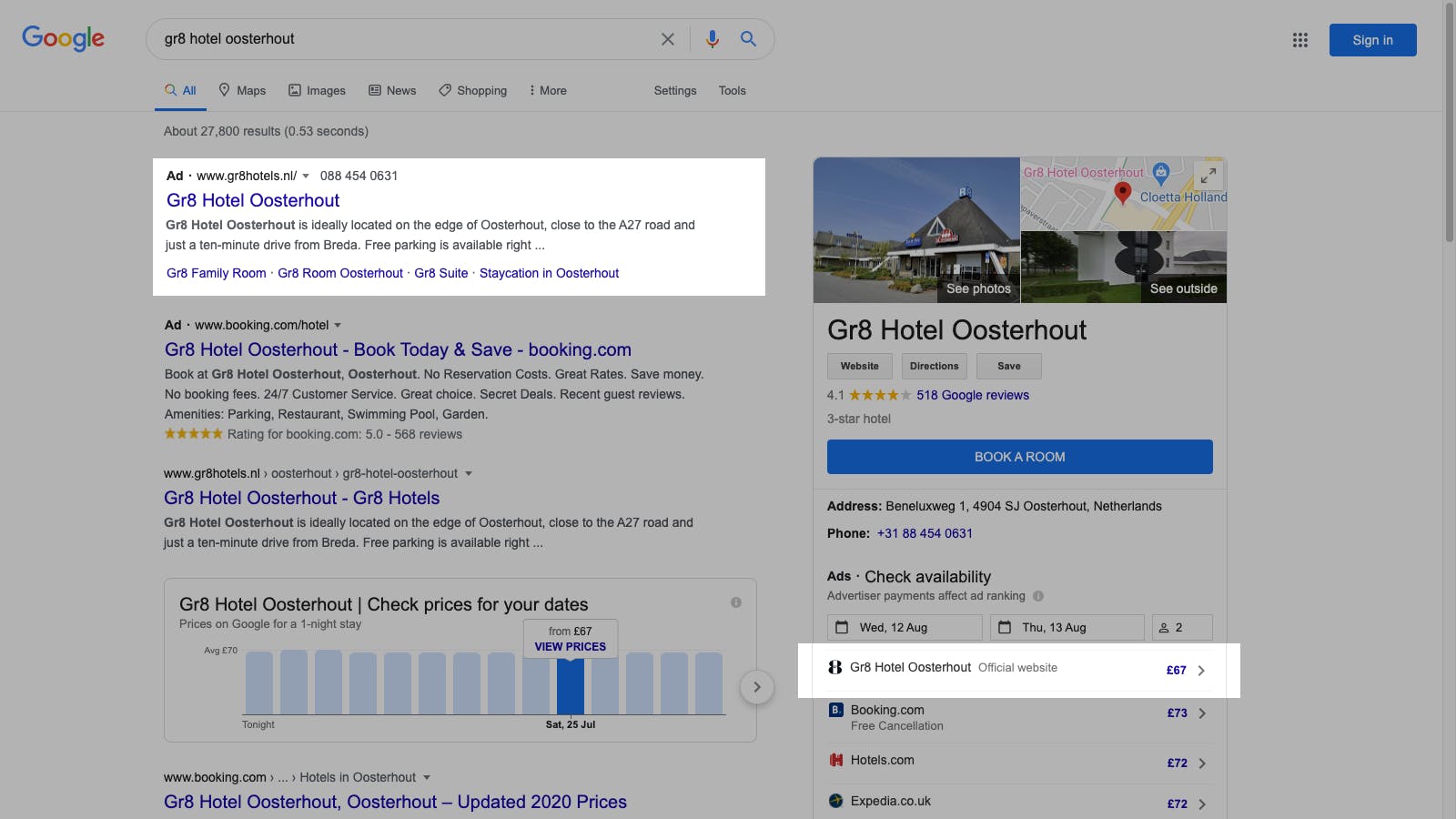Get Directions to Gr8 Hotel Oosterhout
This screenshot has height=819, width=1456.
pyautogui.click(x=935, y=366)
